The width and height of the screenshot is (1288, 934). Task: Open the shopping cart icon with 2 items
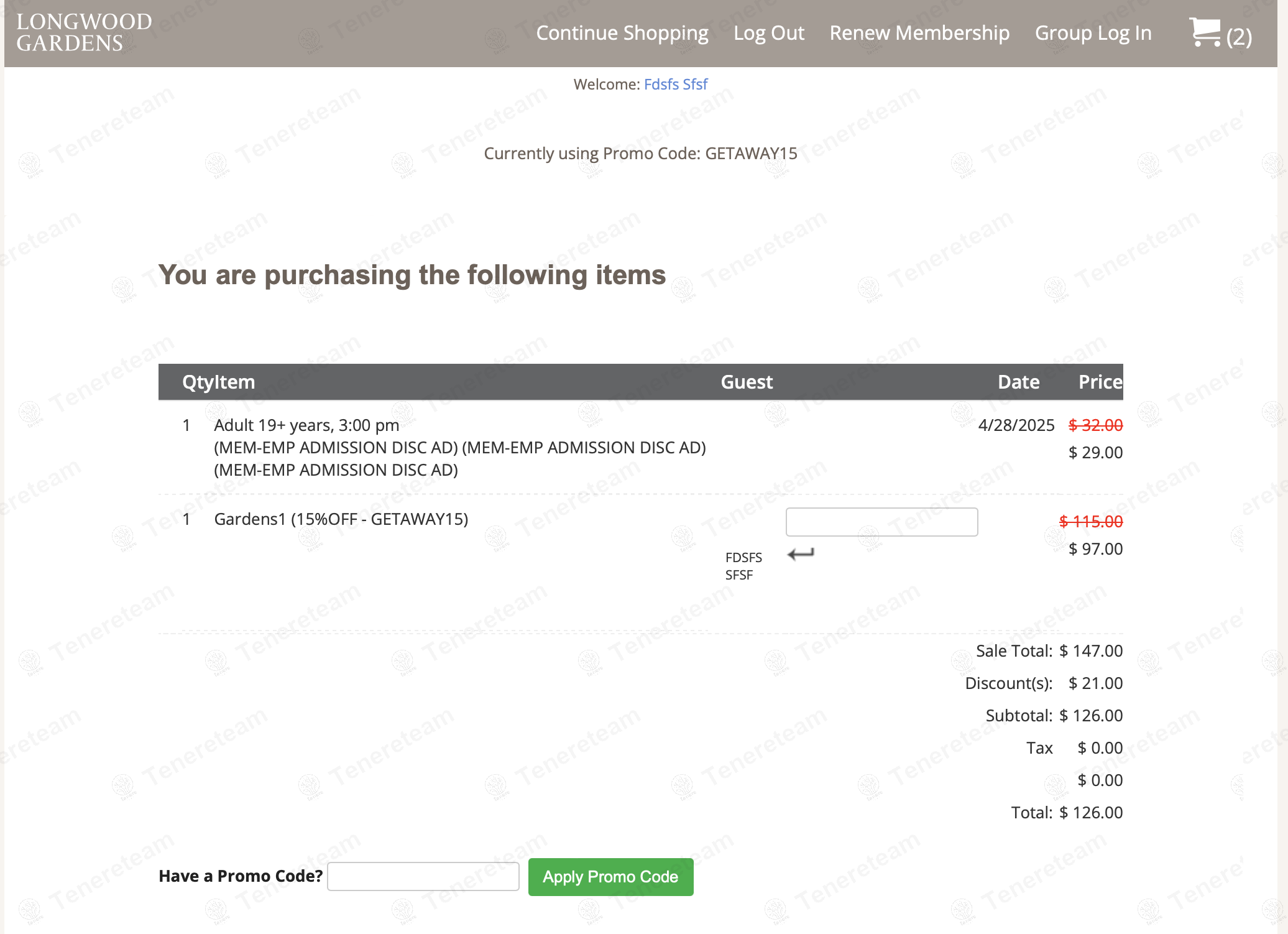click(1220, 34)
